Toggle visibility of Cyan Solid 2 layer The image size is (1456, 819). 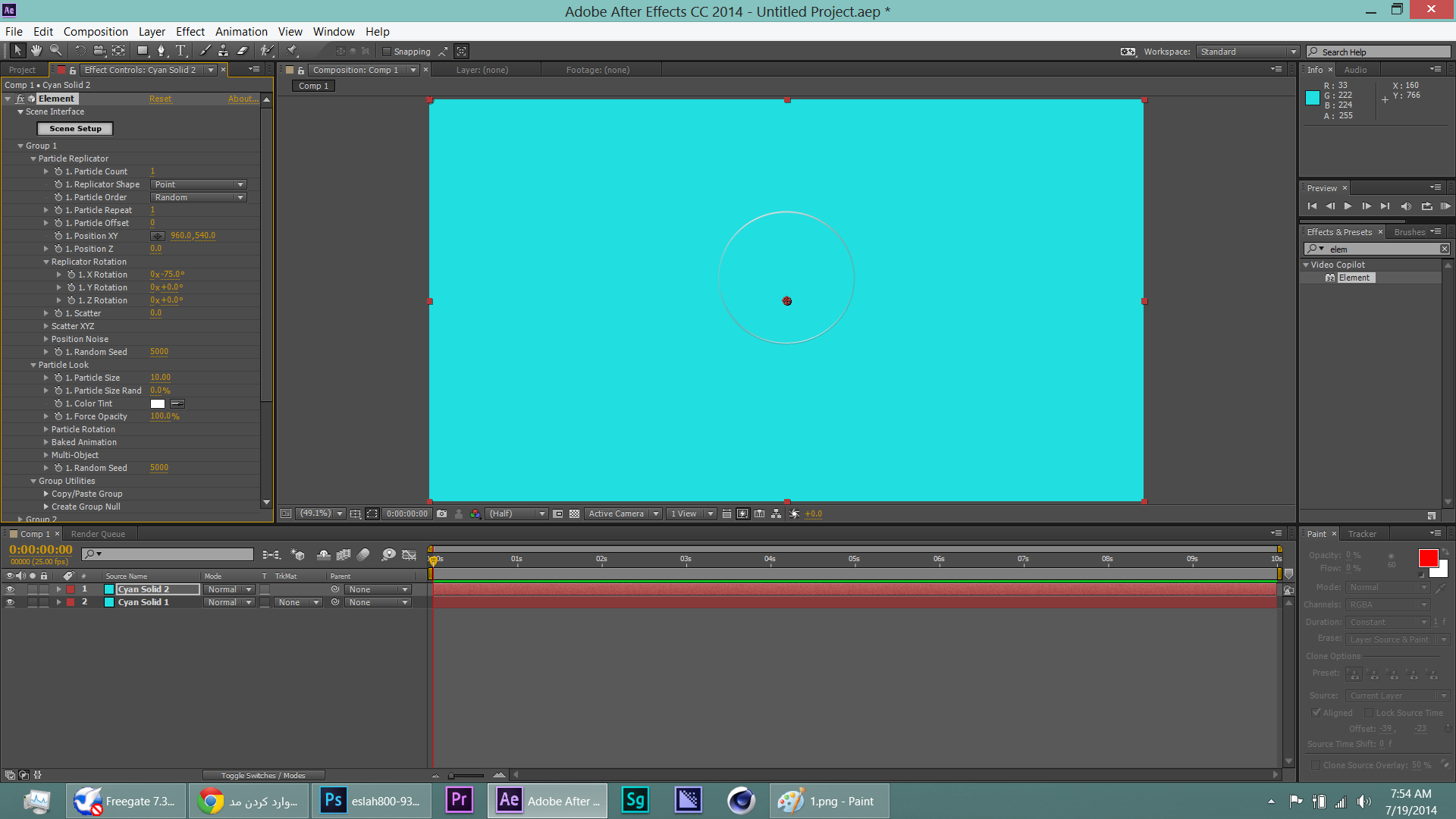(10, 589)
